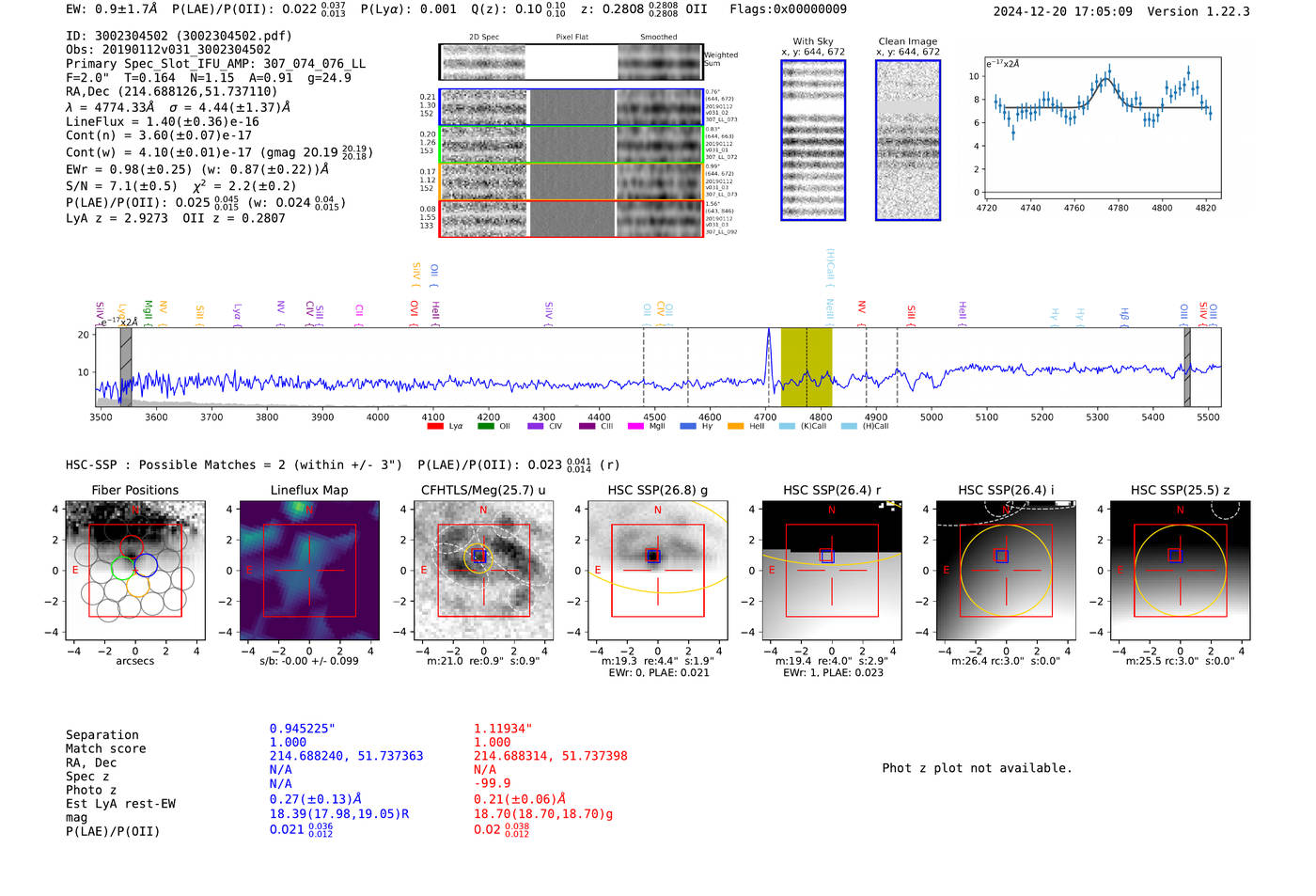Select the Obs 20190112v031_3002304502 text
This screenshot has width=1316, height=896.
click(168, 50)
